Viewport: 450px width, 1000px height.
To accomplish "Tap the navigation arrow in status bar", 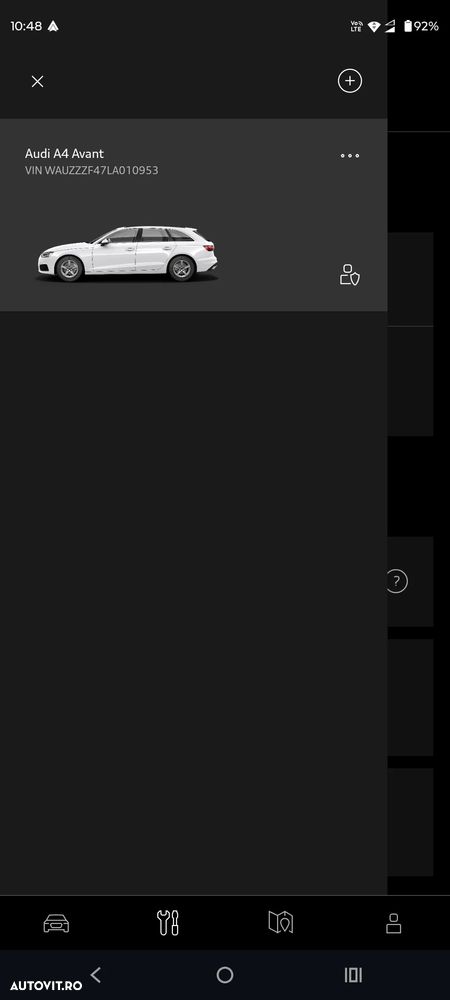I will [53, 26].
